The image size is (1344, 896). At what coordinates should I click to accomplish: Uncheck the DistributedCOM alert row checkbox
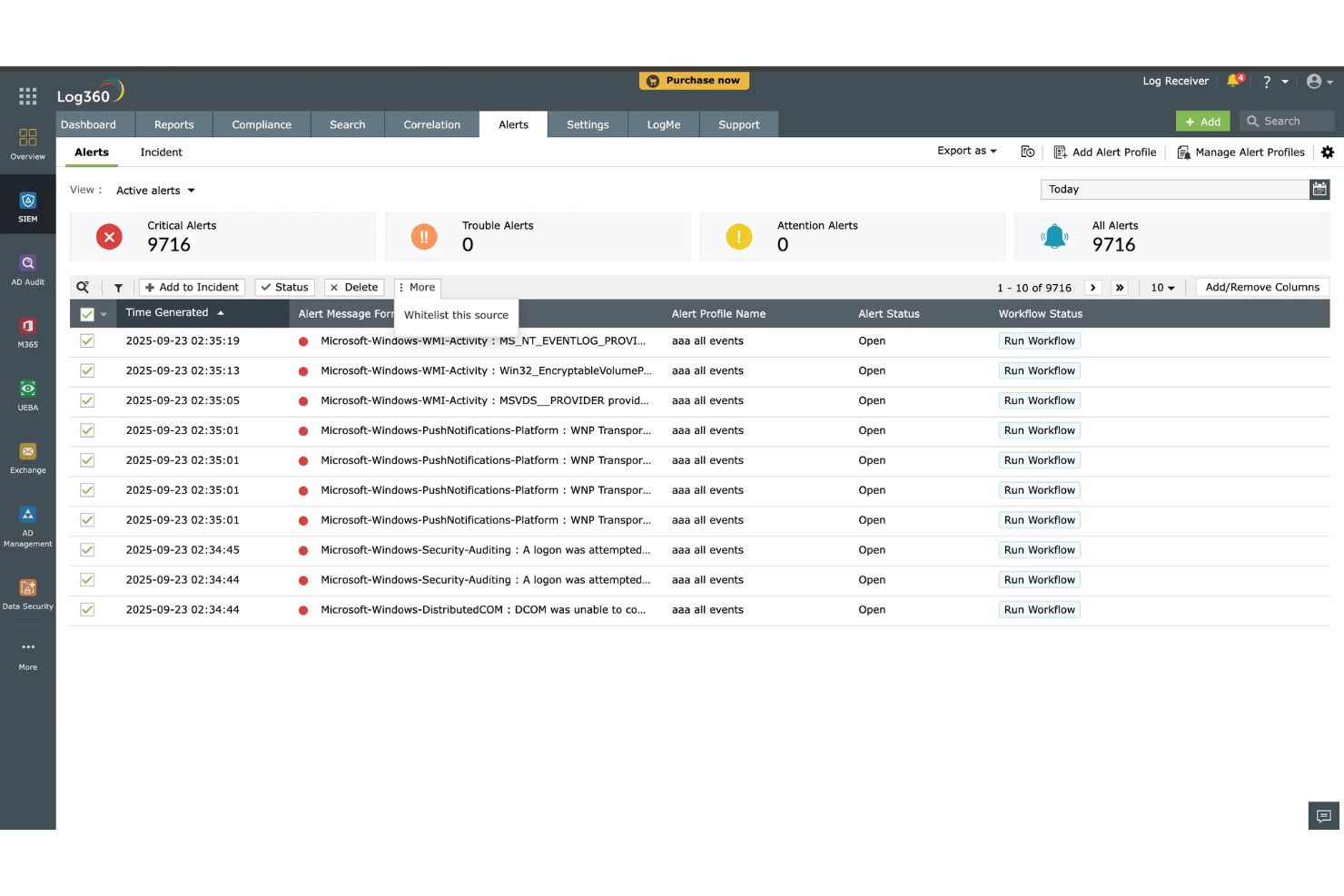(x=87, y=610)
